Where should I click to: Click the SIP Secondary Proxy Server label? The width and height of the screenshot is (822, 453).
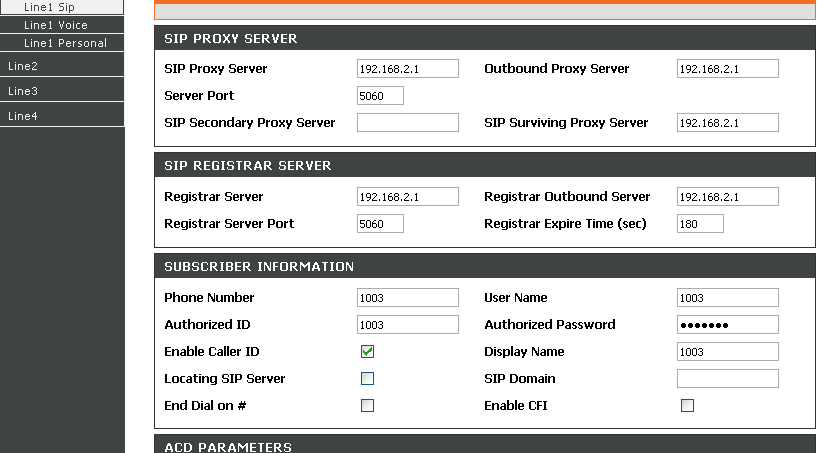250,123
